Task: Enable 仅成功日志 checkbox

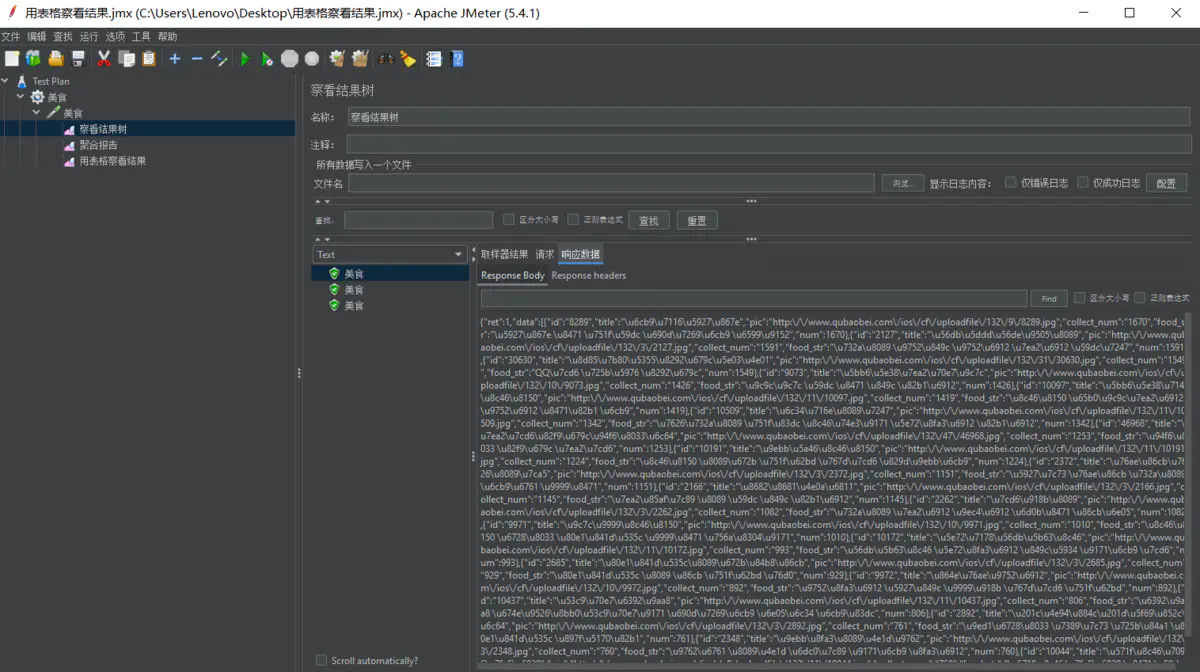Action: coord(1083,183)
